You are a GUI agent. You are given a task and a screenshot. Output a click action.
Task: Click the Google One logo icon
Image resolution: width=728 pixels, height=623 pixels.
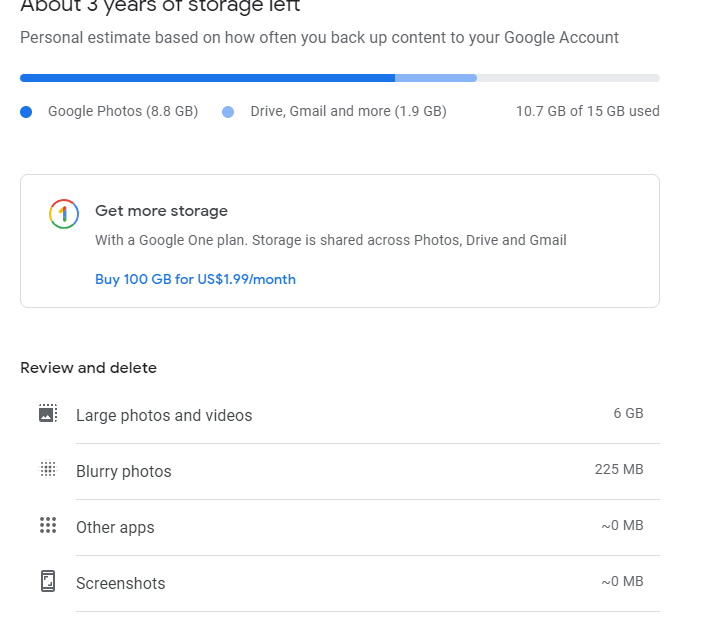64,214
